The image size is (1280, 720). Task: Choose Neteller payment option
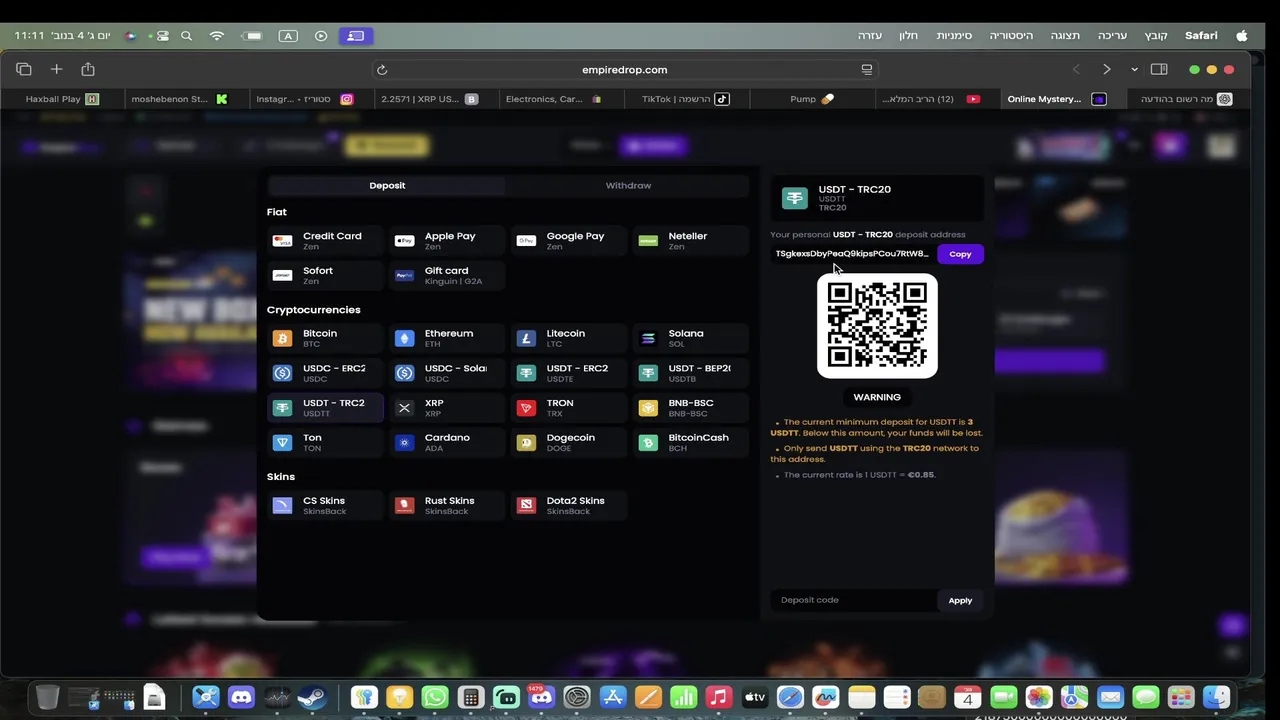pos(691,241)
